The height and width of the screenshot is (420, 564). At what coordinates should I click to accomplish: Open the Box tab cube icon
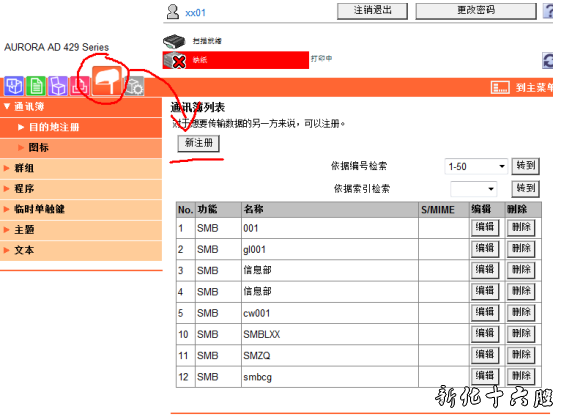click(x=58, y=86)
